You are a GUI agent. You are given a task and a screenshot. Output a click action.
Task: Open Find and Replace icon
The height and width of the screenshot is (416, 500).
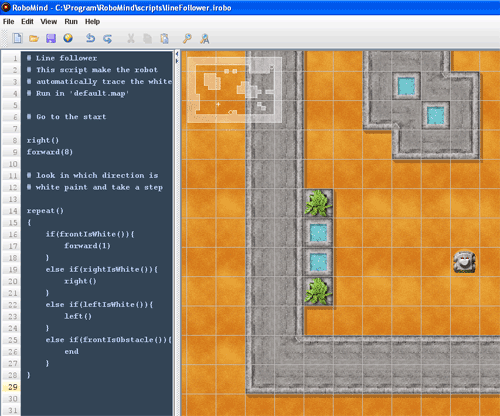204,39
